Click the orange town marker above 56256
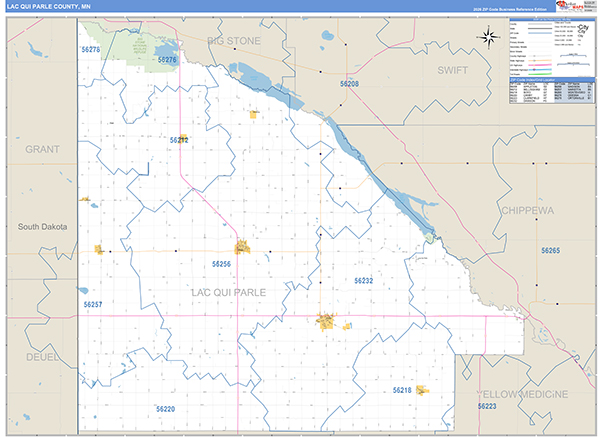Screen dimensions: 600x437 (241, 247)
